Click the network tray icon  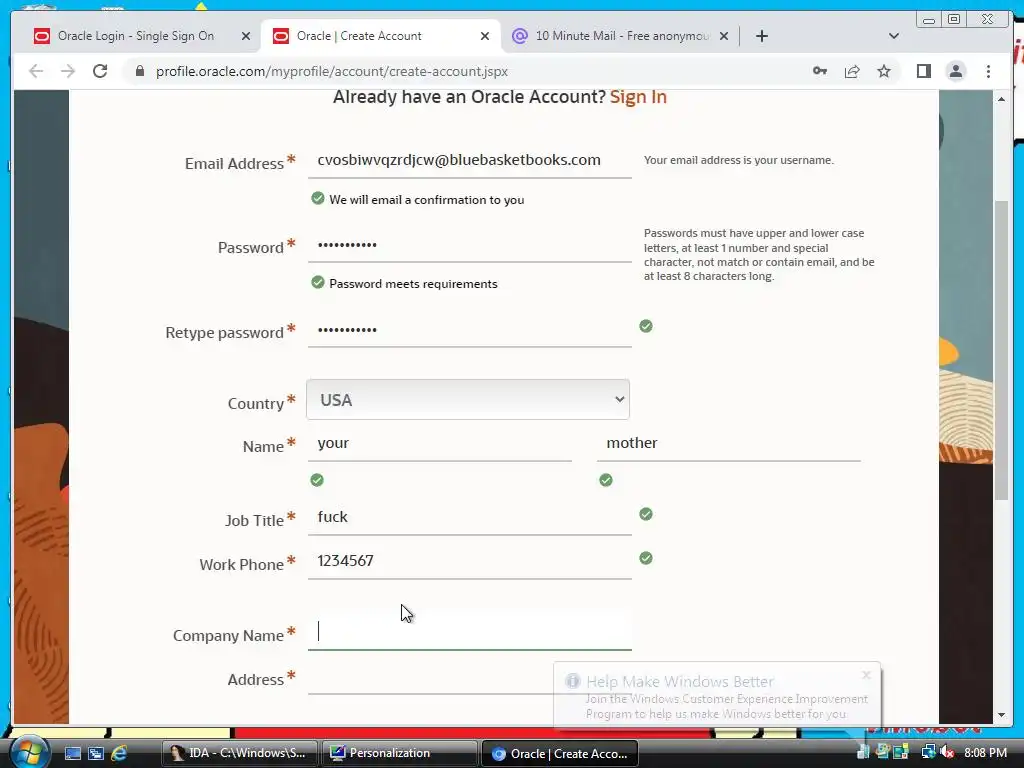pyautogui.click(x=928, y=752)
